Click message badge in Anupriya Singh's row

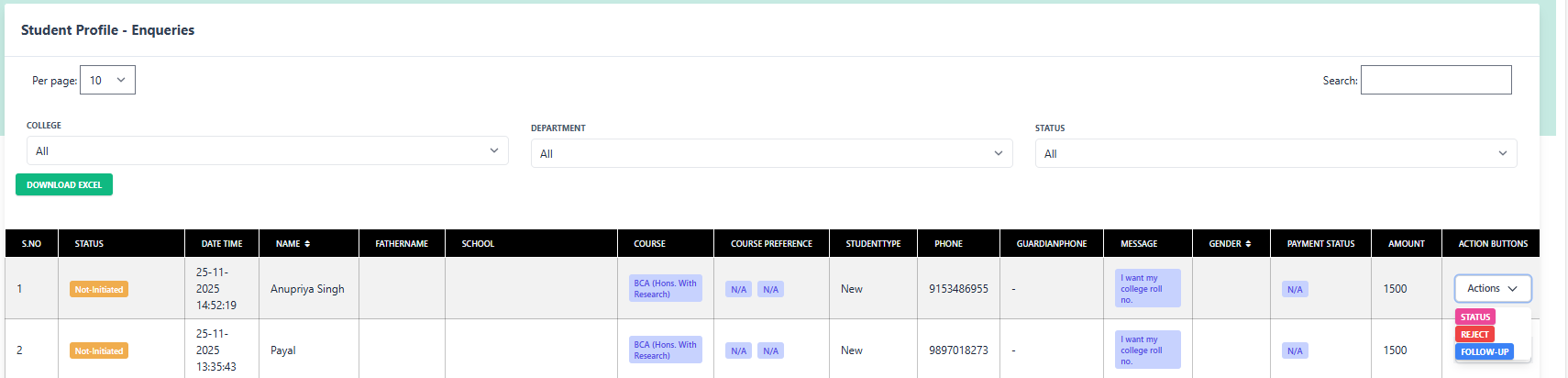tap(1148, 288)
